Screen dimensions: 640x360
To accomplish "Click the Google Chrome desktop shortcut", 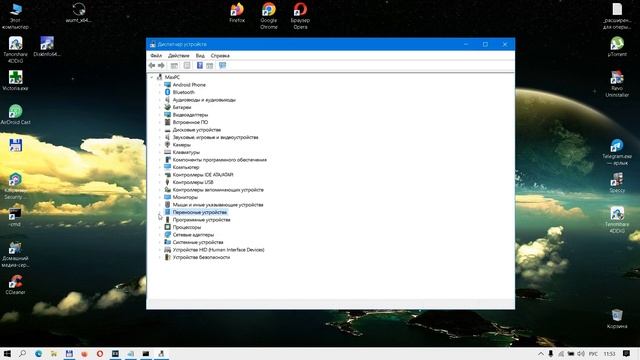I will [x=269, y=16].
